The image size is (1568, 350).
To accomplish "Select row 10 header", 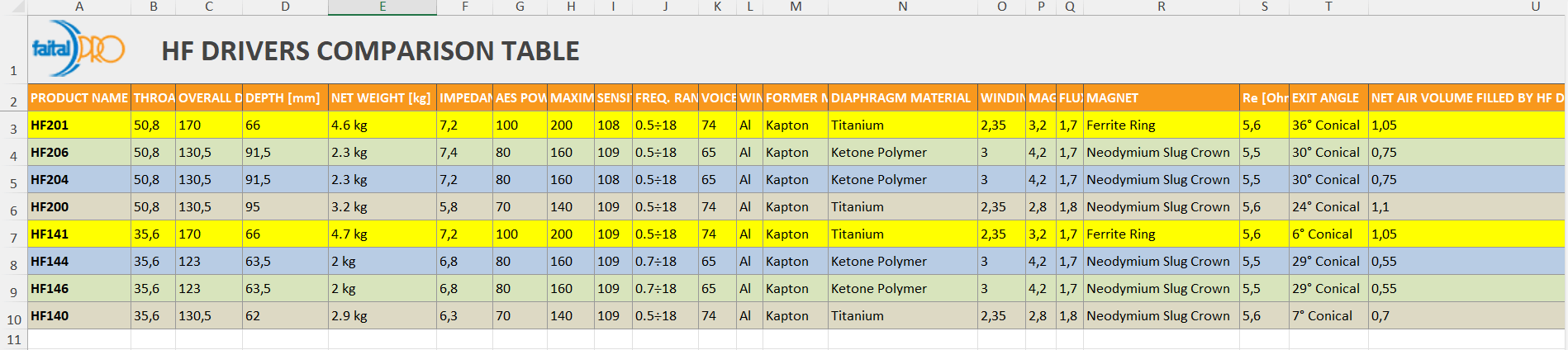I will pos(13,316).
